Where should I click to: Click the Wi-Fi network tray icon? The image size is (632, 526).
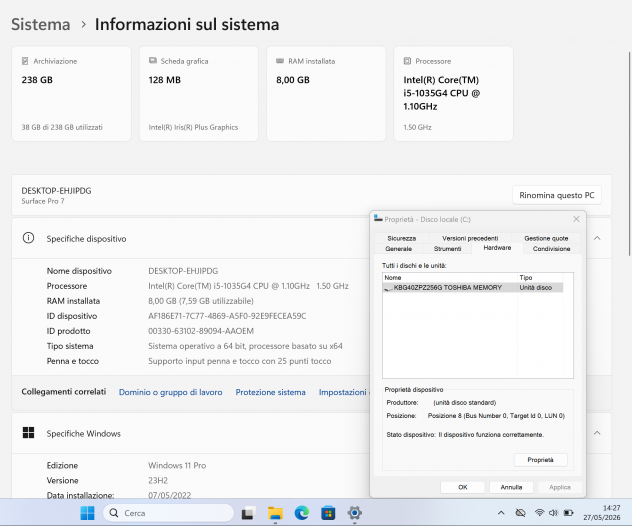(539, 513)
